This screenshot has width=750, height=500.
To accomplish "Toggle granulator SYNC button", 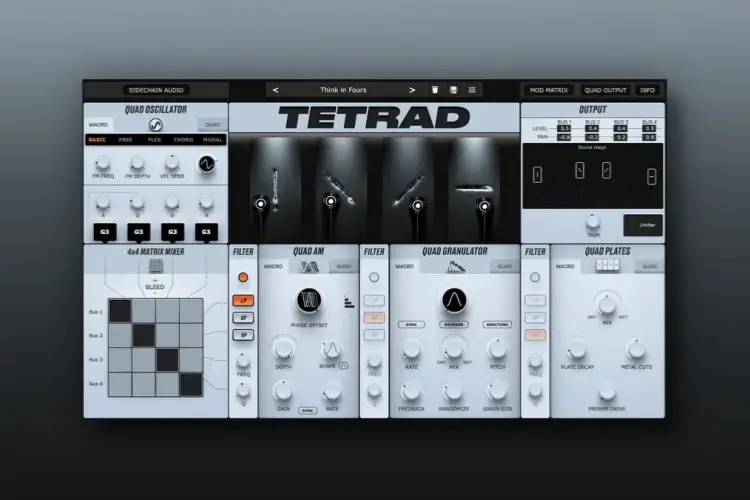I will [411, 324].
